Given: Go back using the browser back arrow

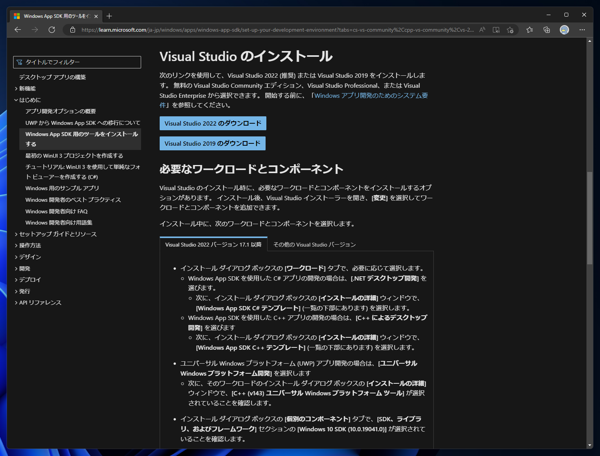Looking at the screenshot, I should coord(18,30).
